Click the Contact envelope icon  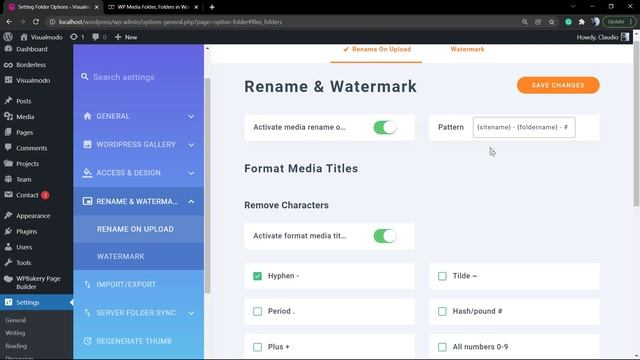(x=8, y=195)
